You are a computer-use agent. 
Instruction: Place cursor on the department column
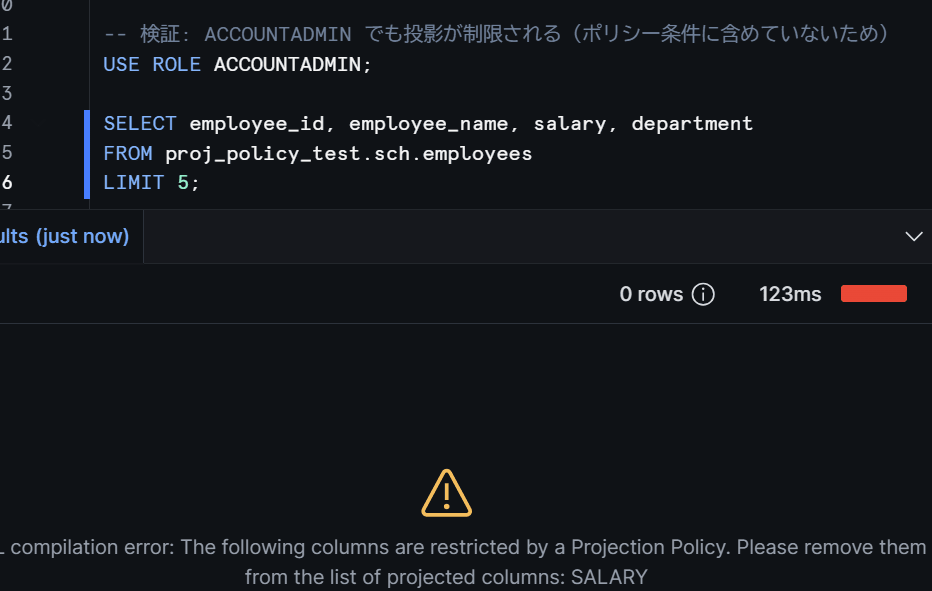coord(692,124)
